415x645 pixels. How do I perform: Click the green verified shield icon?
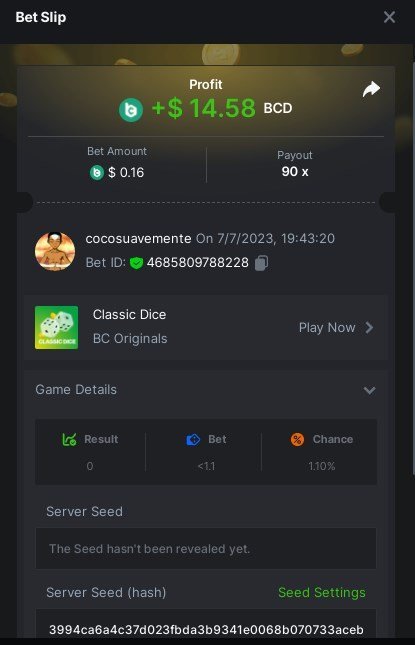pyautogui.click(x=136, y=263)
